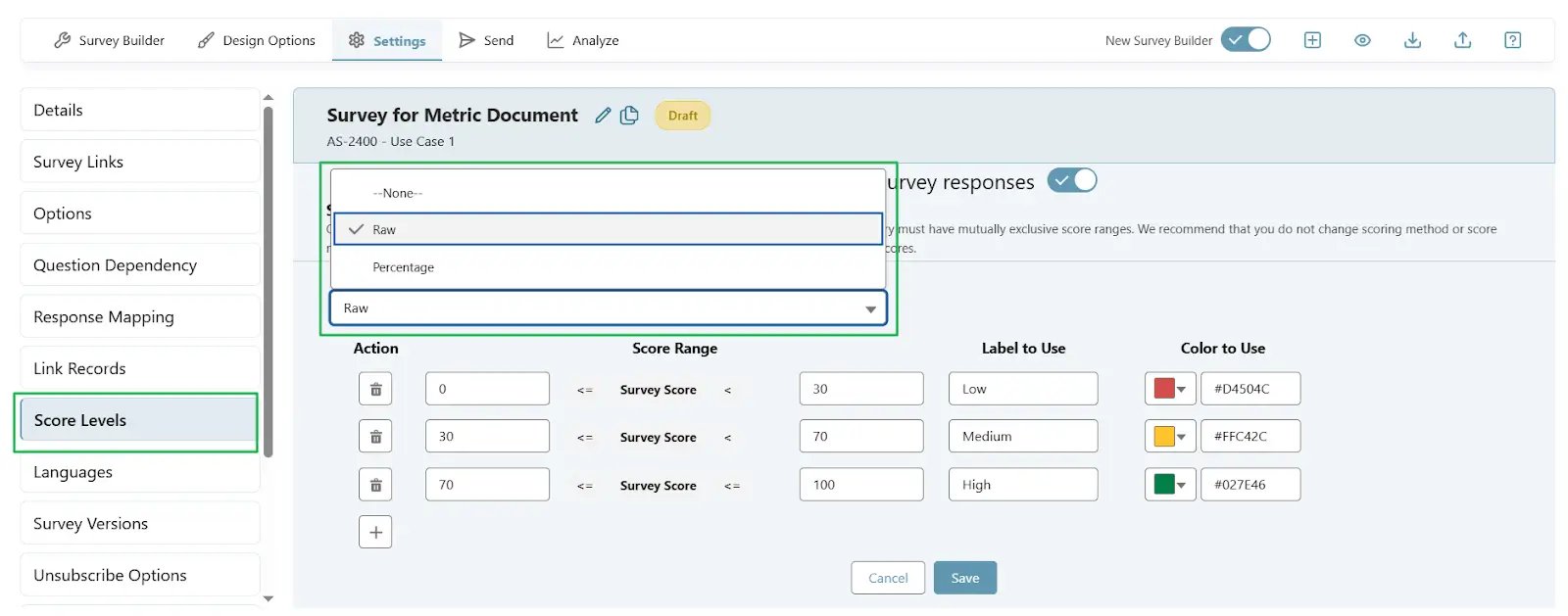Screen dimensions: 1568x616
Task: Click the upper bound field with 100
Action: 861,484
